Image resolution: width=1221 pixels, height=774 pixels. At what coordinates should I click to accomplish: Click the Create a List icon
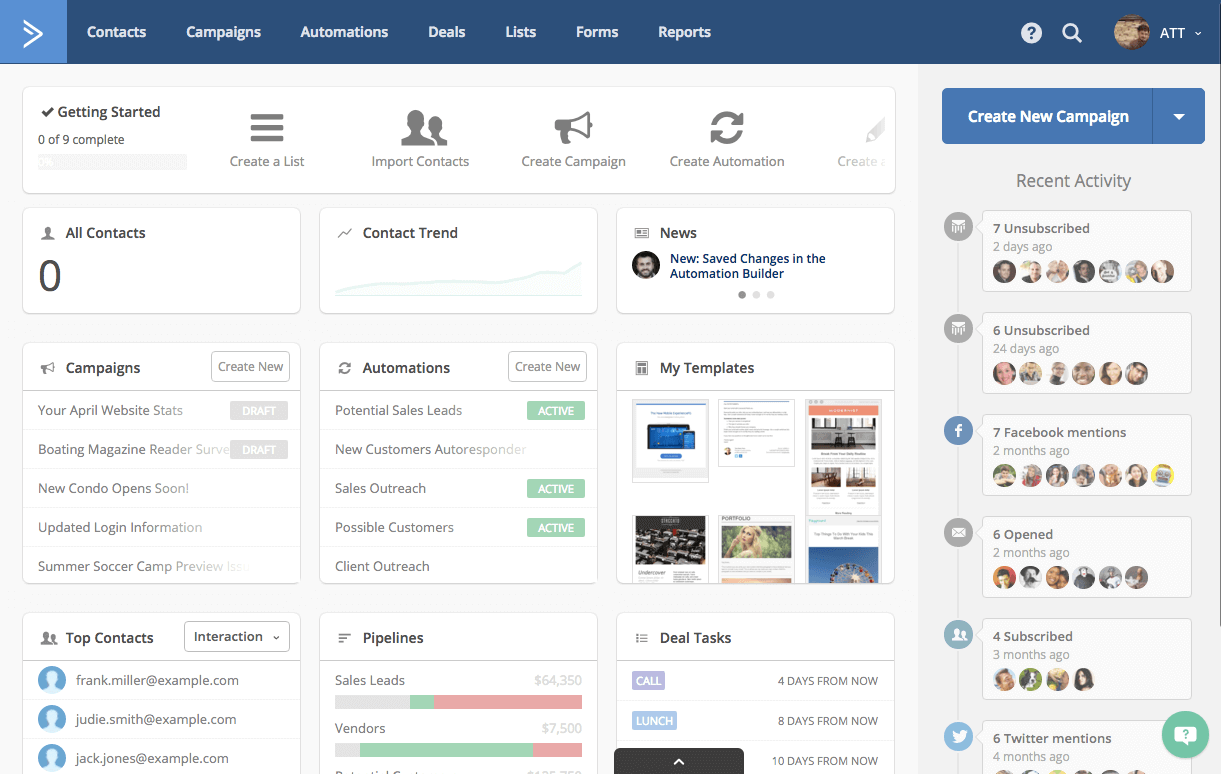pyautogui.click(x=266, y=128)
